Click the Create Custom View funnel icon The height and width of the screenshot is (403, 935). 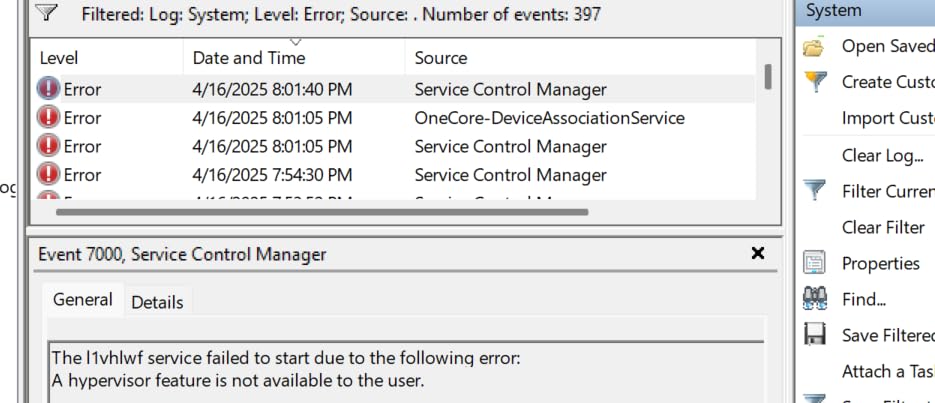[x=815, y=82]
